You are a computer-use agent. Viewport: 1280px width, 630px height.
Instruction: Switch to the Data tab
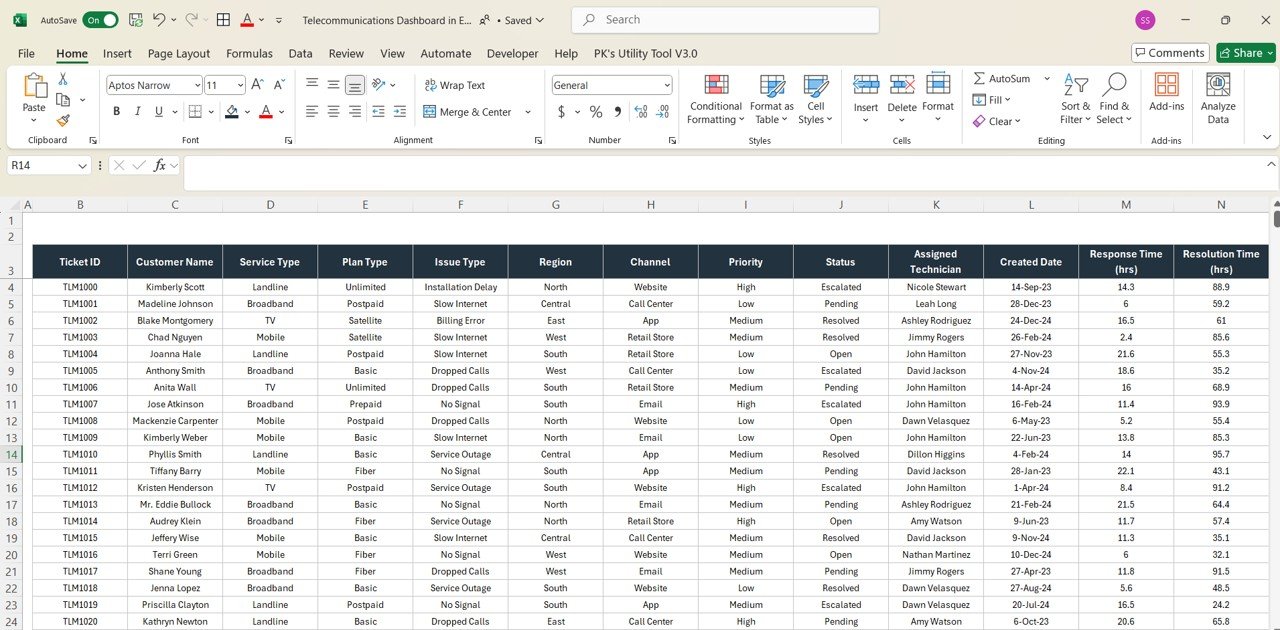(300, 54)
